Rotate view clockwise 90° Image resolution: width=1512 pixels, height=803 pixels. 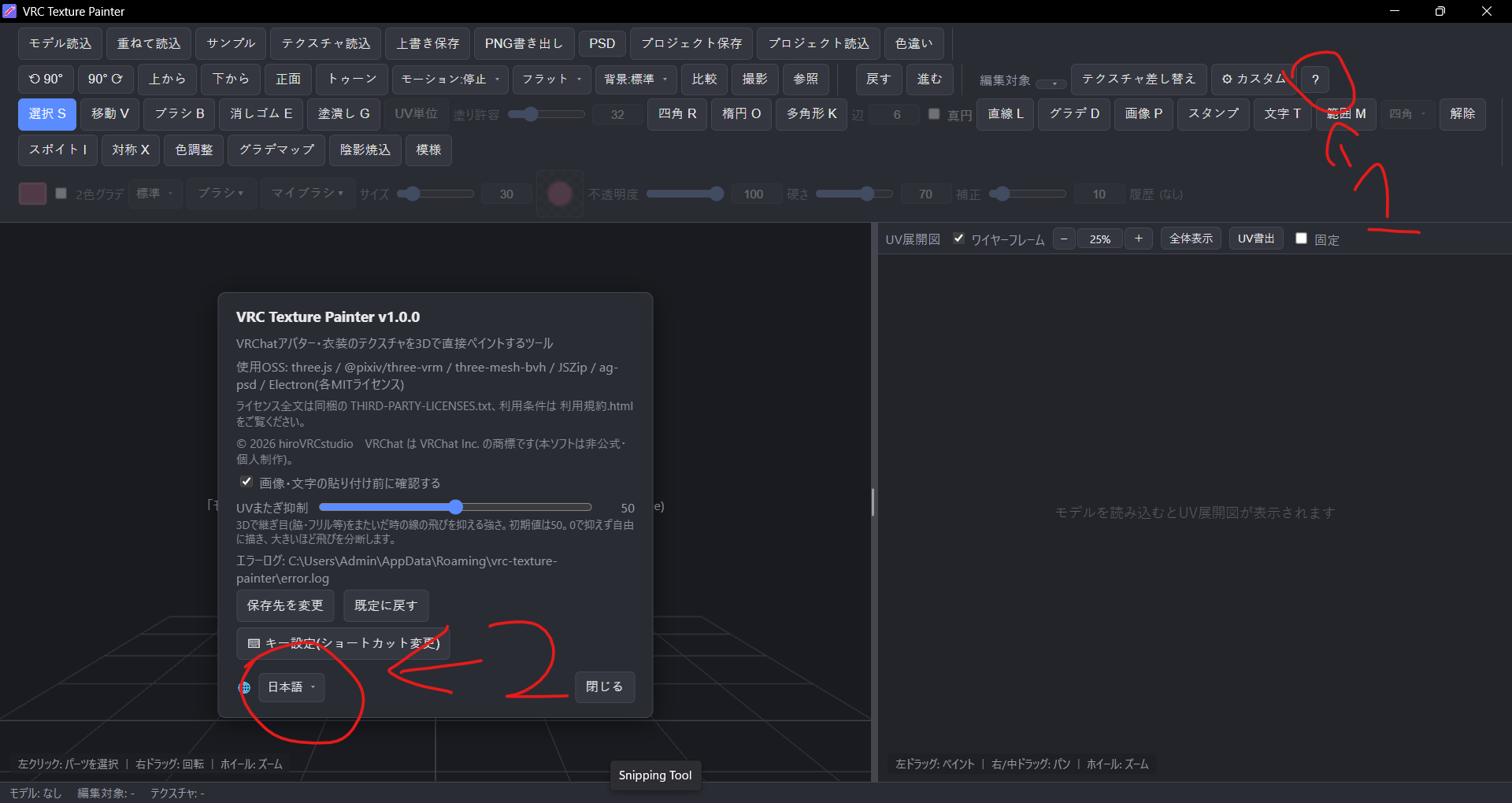pyautogui.click(x=106, y=80)
